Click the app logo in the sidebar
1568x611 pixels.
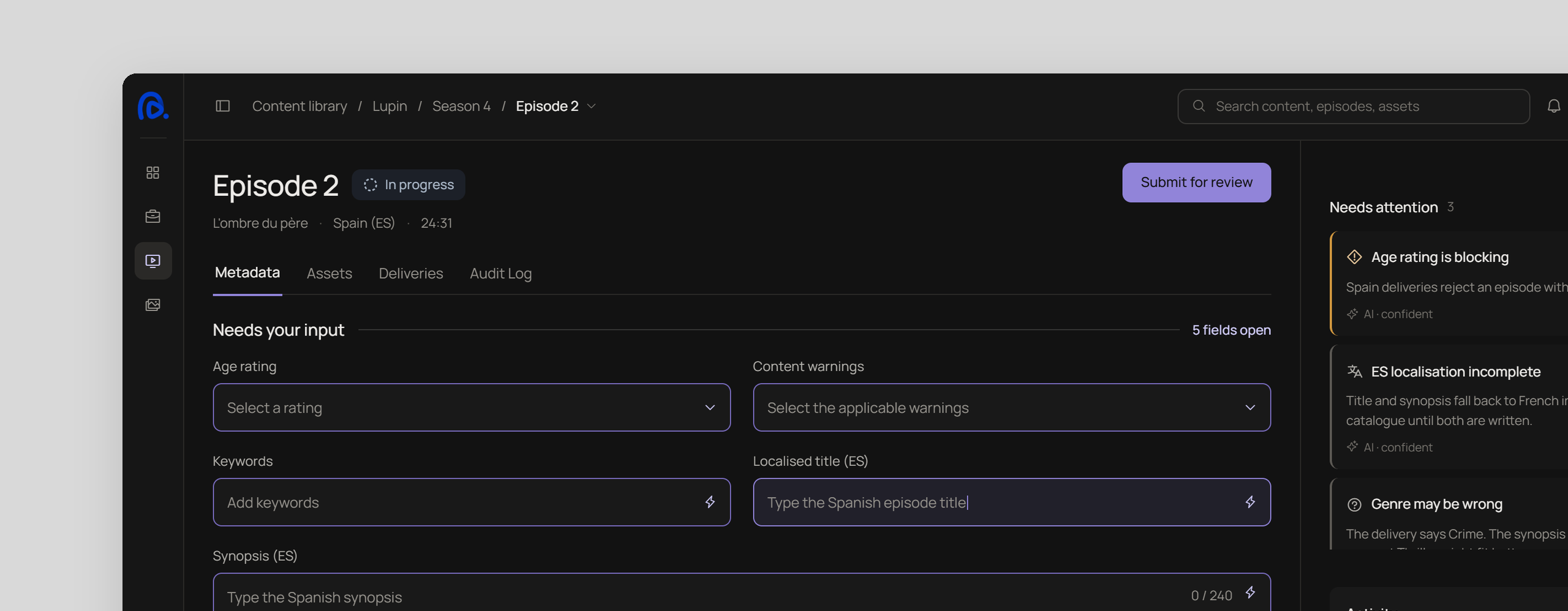[153, 106]
